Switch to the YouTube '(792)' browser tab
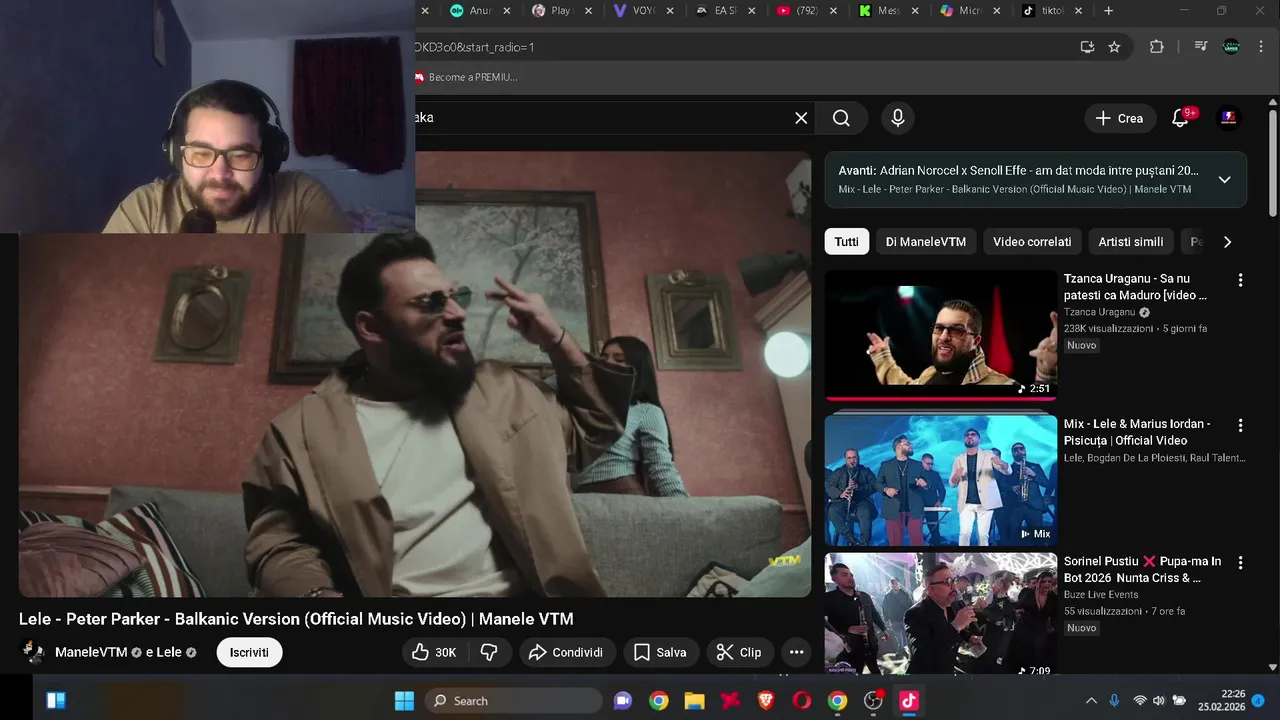 click(x=797, y=11)
